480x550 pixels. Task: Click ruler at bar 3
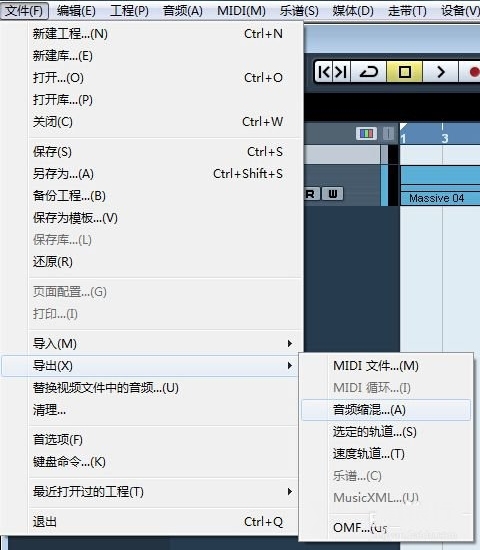point(445,138)
